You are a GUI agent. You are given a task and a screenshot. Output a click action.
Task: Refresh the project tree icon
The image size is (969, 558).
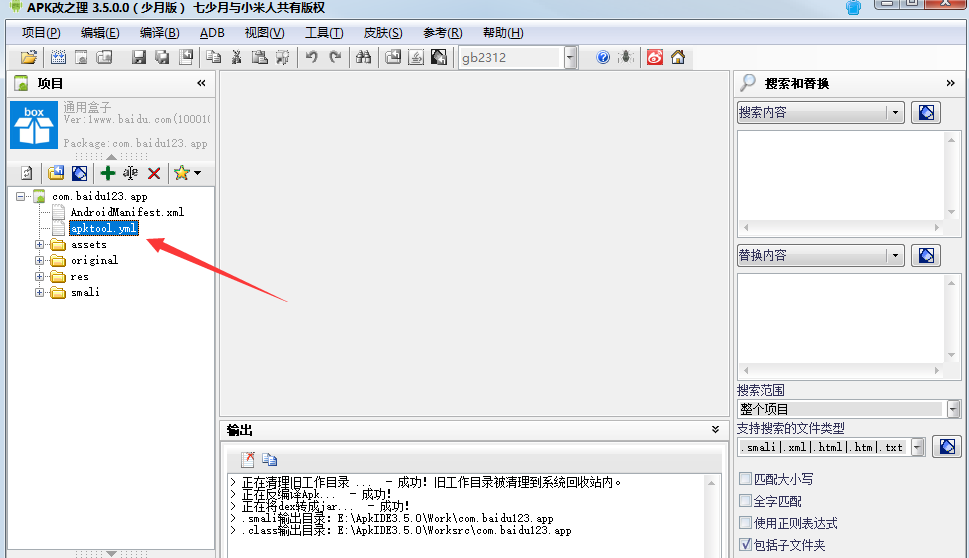tap(27, 173)
